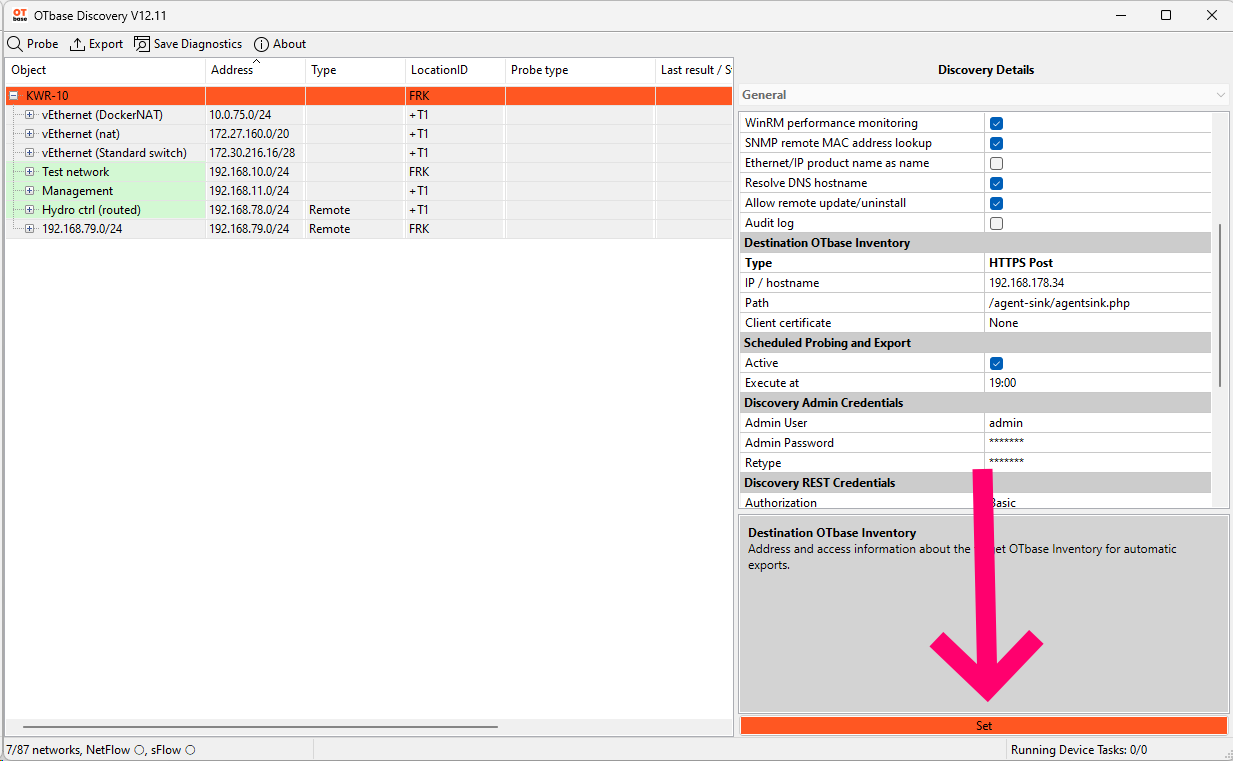Expand vEthernet (DockerNAT) node
This screenshot has width=1233, height=761.
(x=30, y=115)
